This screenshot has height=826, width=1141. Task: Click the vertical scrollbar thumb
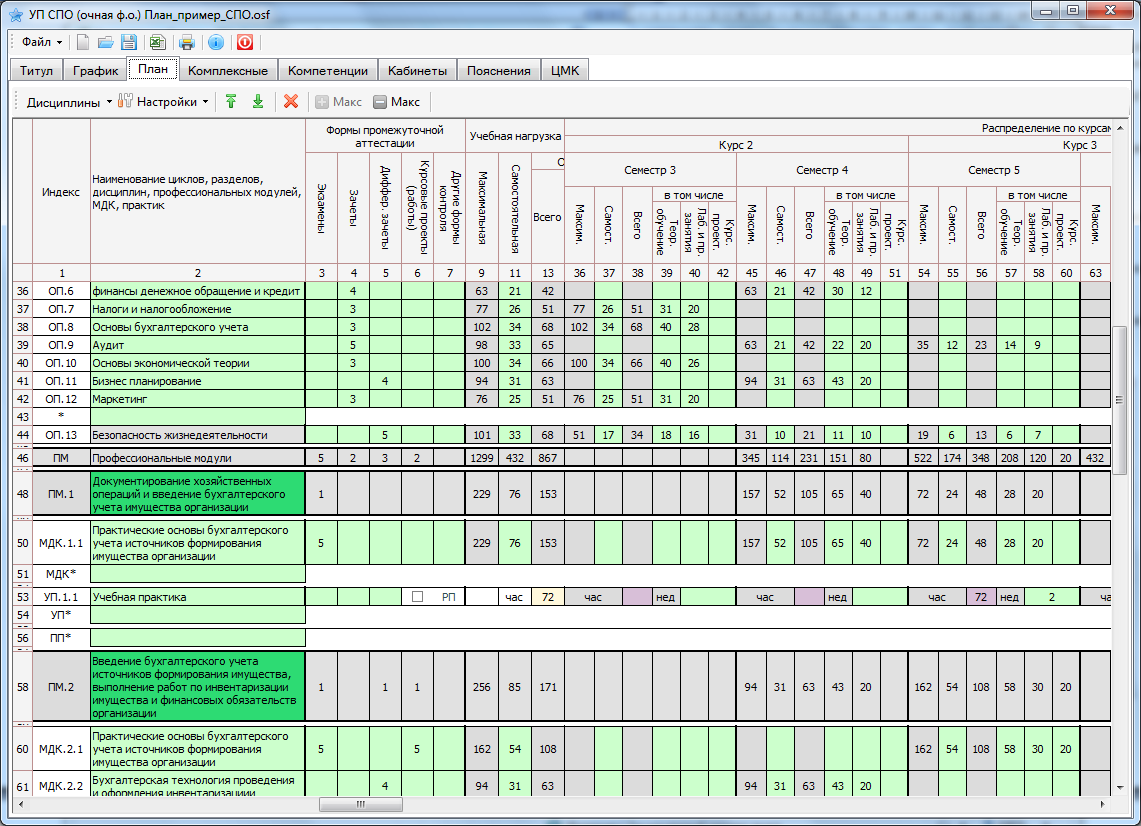(x=1119, y=400)
